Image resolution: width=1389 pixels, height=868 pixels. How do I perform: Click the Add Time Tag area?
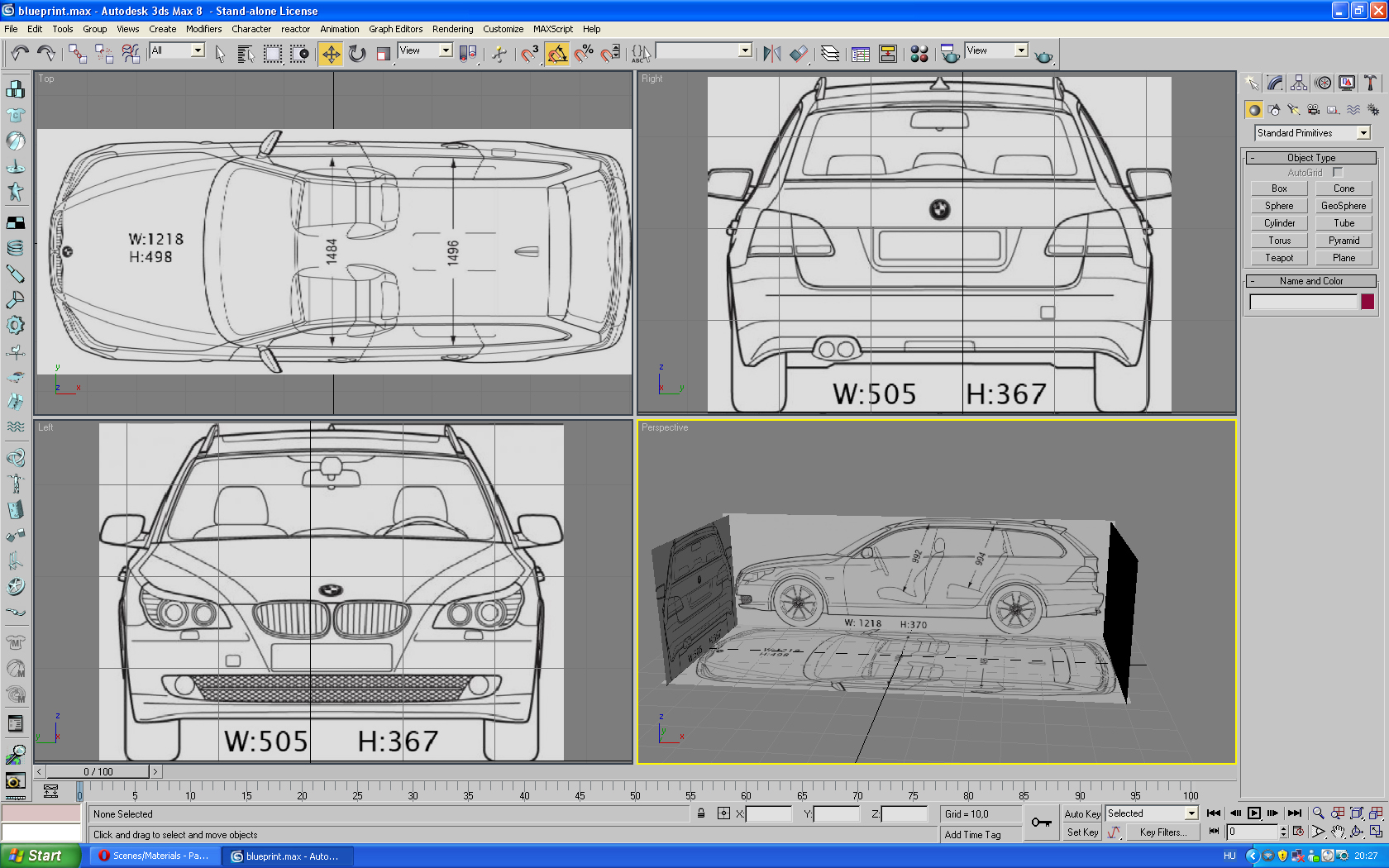tap(981, 835)
